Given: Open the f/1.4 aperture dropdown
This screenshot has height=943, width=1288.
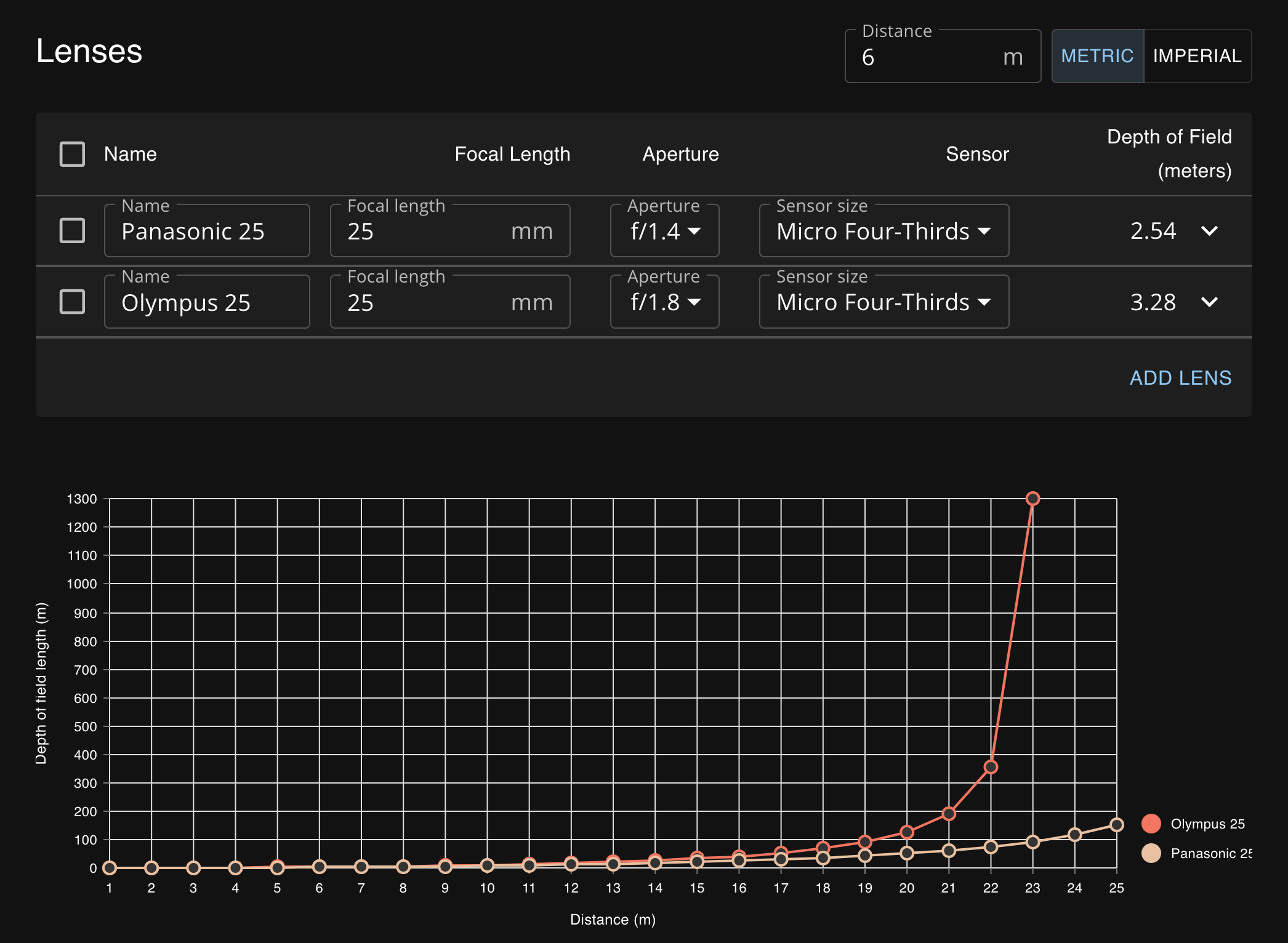Looking at the screenshot, I should click(664, 231).
